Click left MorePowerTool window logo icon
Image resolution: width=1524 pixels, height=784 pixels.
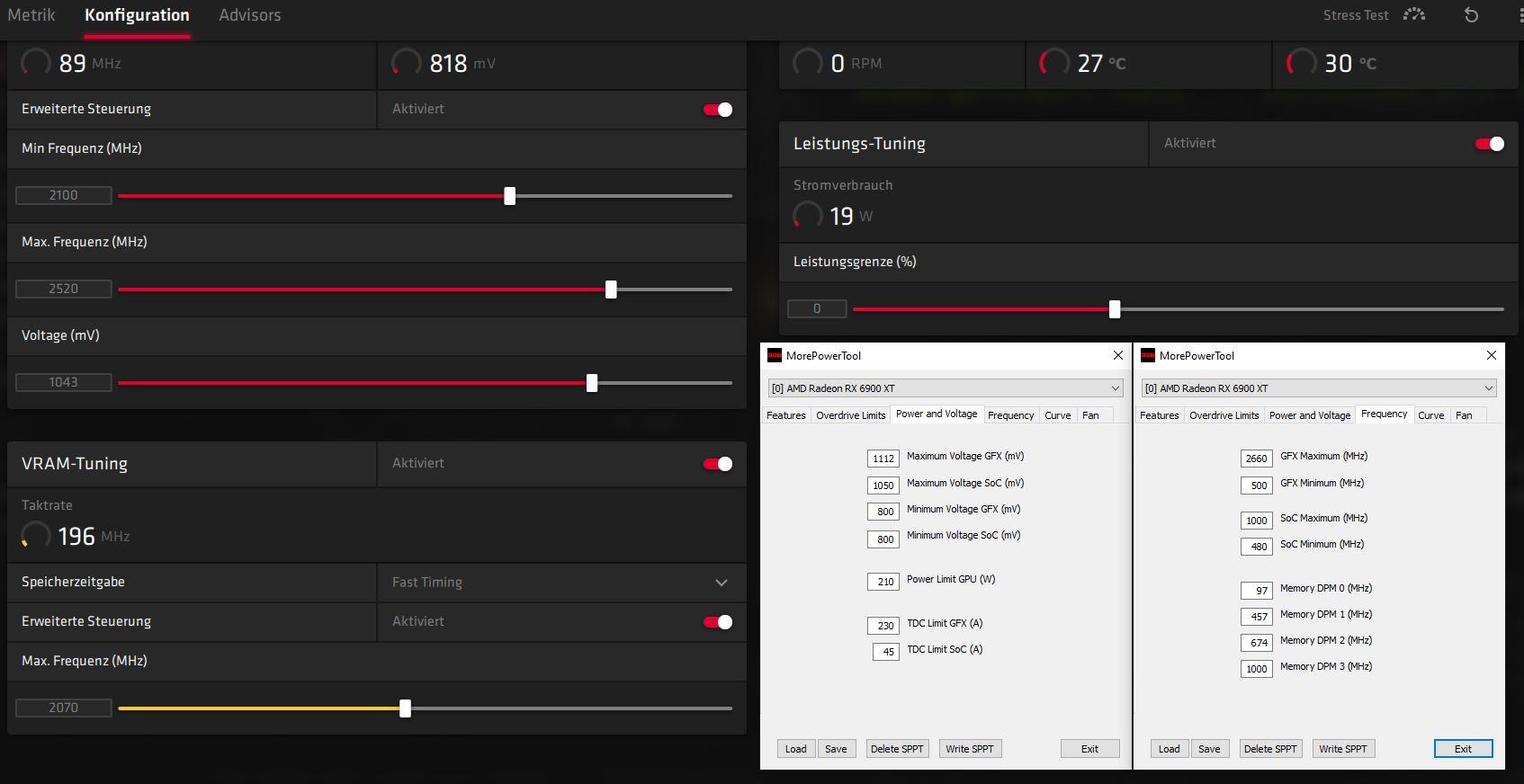point(774,355)
